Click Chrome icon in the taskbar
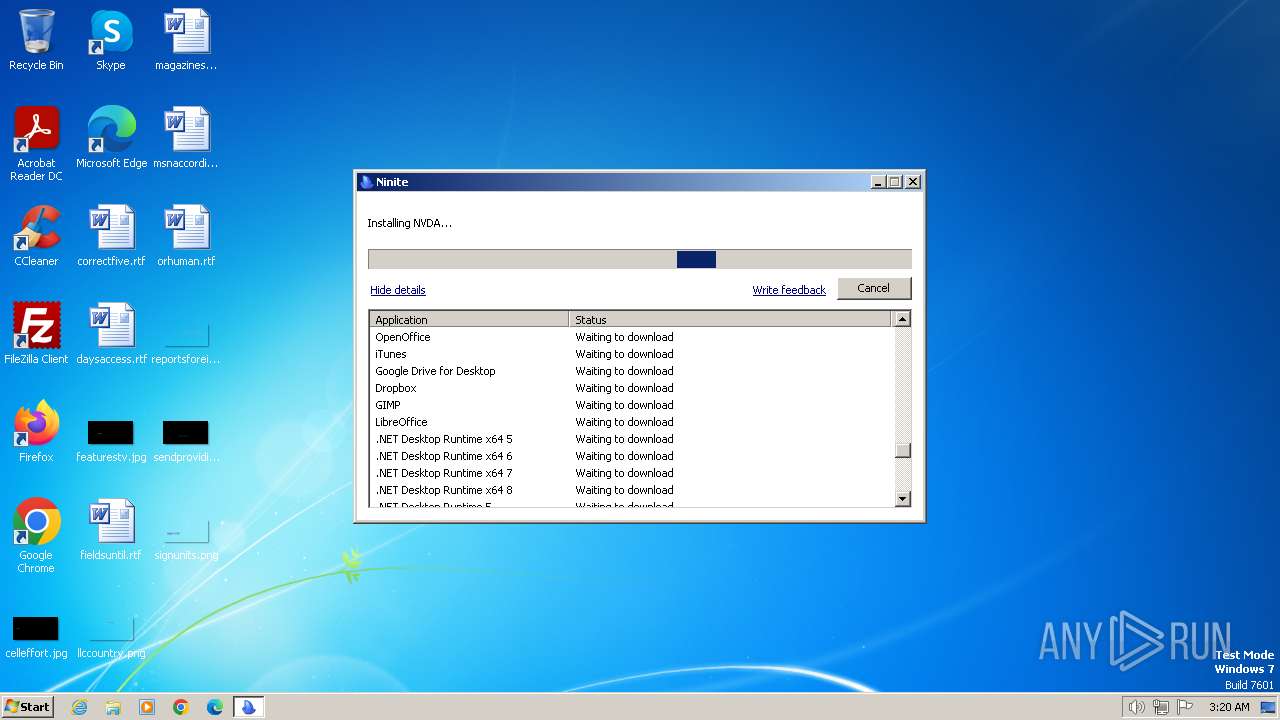The image size is (1280, 720). point(181,707)
